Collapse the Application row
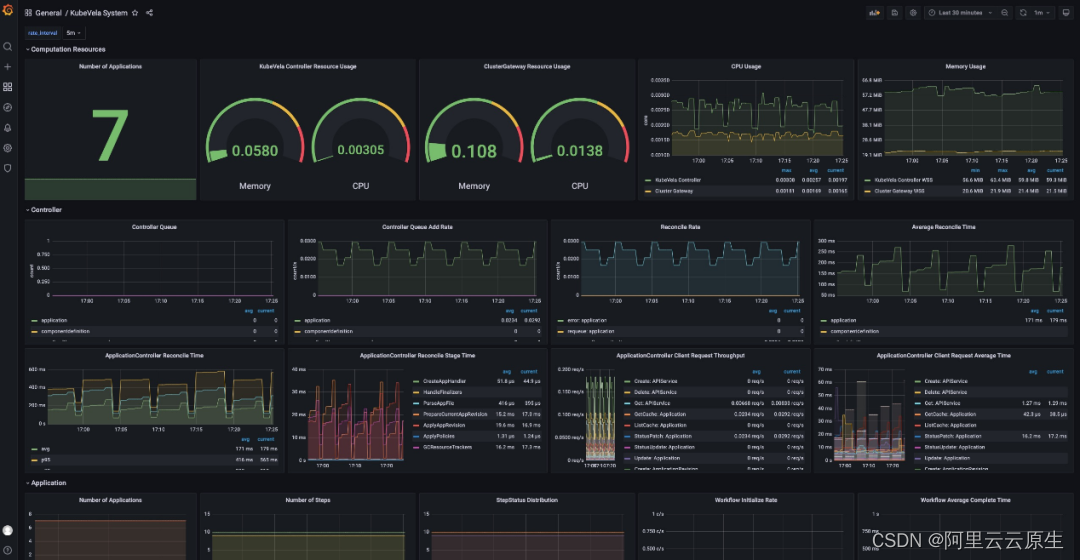 click(x=46, y=483)
